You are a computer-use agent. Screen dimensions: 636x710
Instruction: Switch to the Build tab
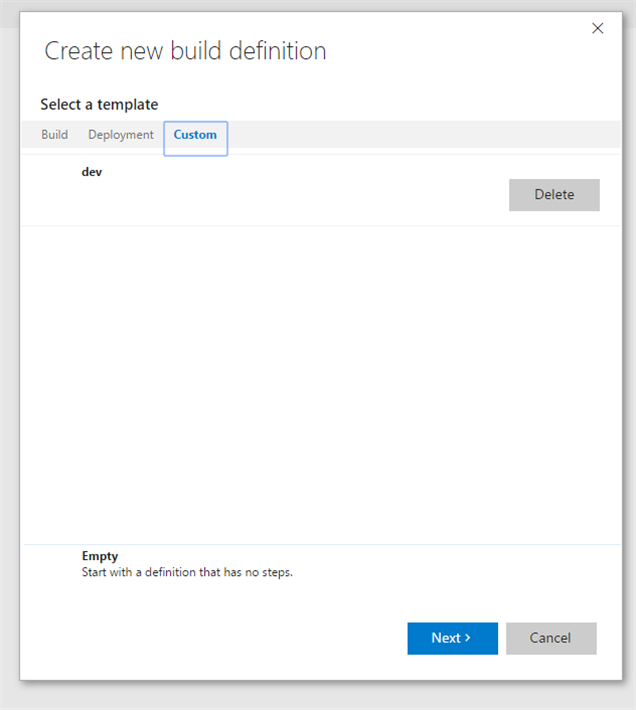click(x=55, y=135)
